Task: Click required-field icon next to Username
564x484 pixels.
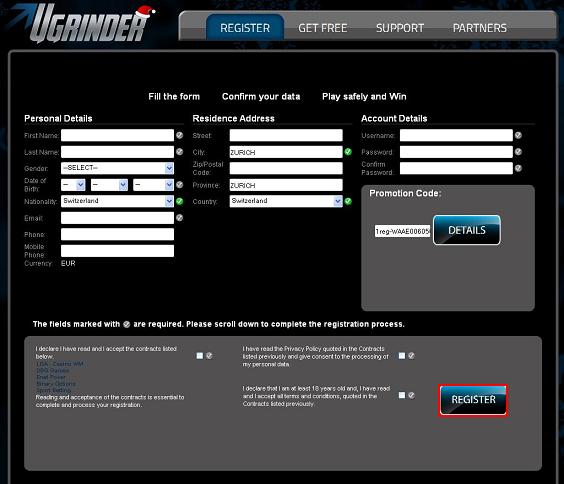Action: click(x=518, y=135)
